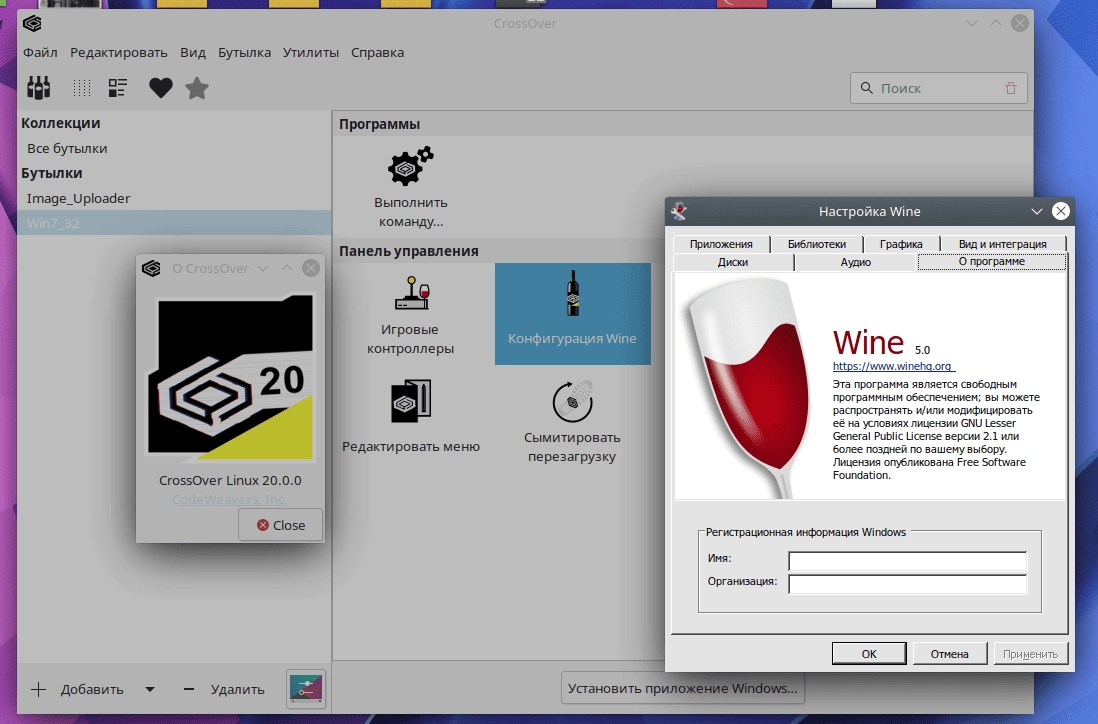This screenshot has width=1098, height=724.
Task: Open Редактировать меню control panel item
Action: [x=411, y=416]
